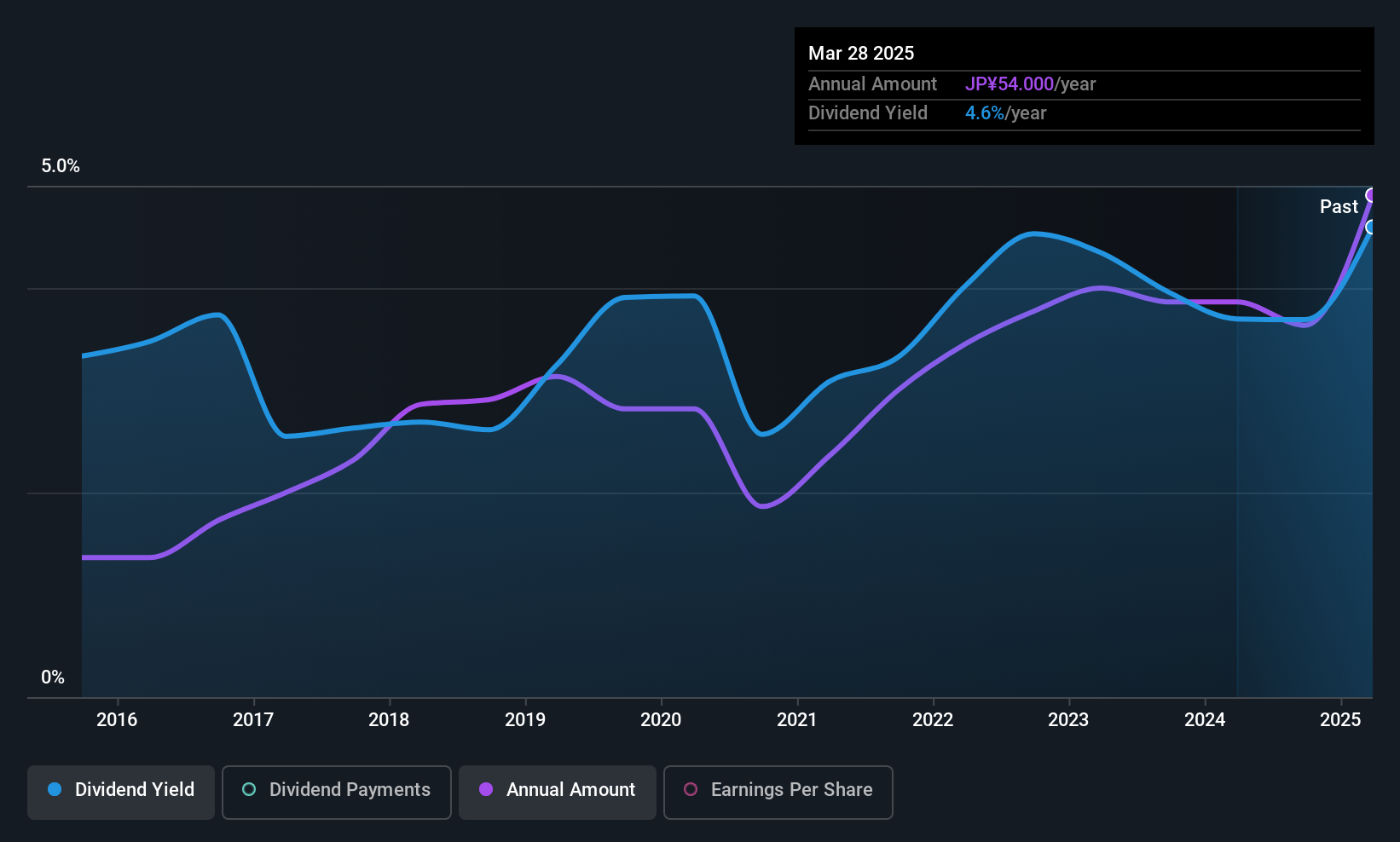Select the blue endpoint marker on the chart
Screen dimensions: 1400x842
point(1371,227)
